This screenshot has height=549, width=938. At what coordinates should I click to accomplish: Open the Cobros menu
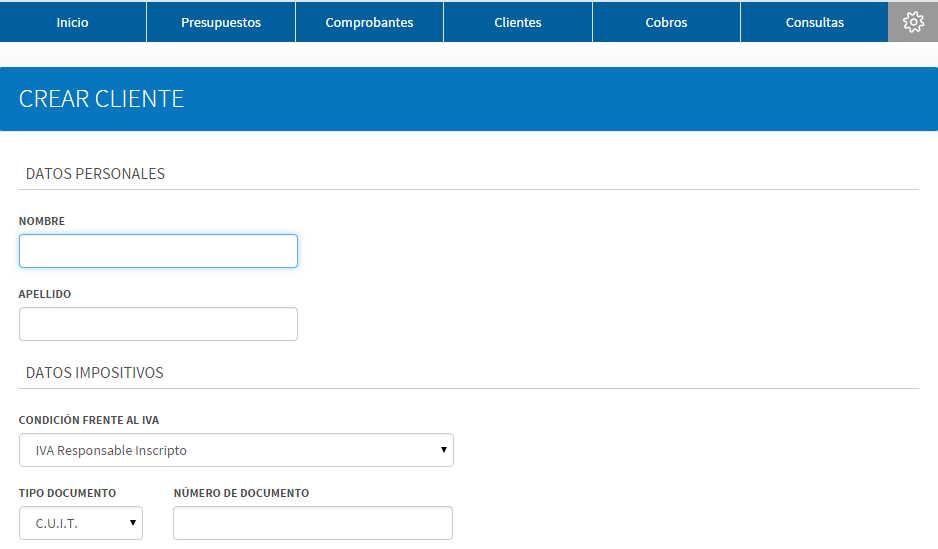pos(666,22)
